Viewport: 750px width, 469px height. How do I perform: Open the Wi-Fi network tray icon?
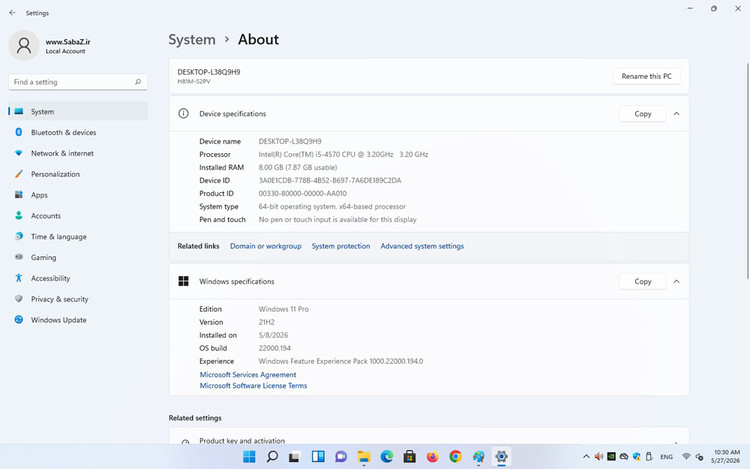686,457
